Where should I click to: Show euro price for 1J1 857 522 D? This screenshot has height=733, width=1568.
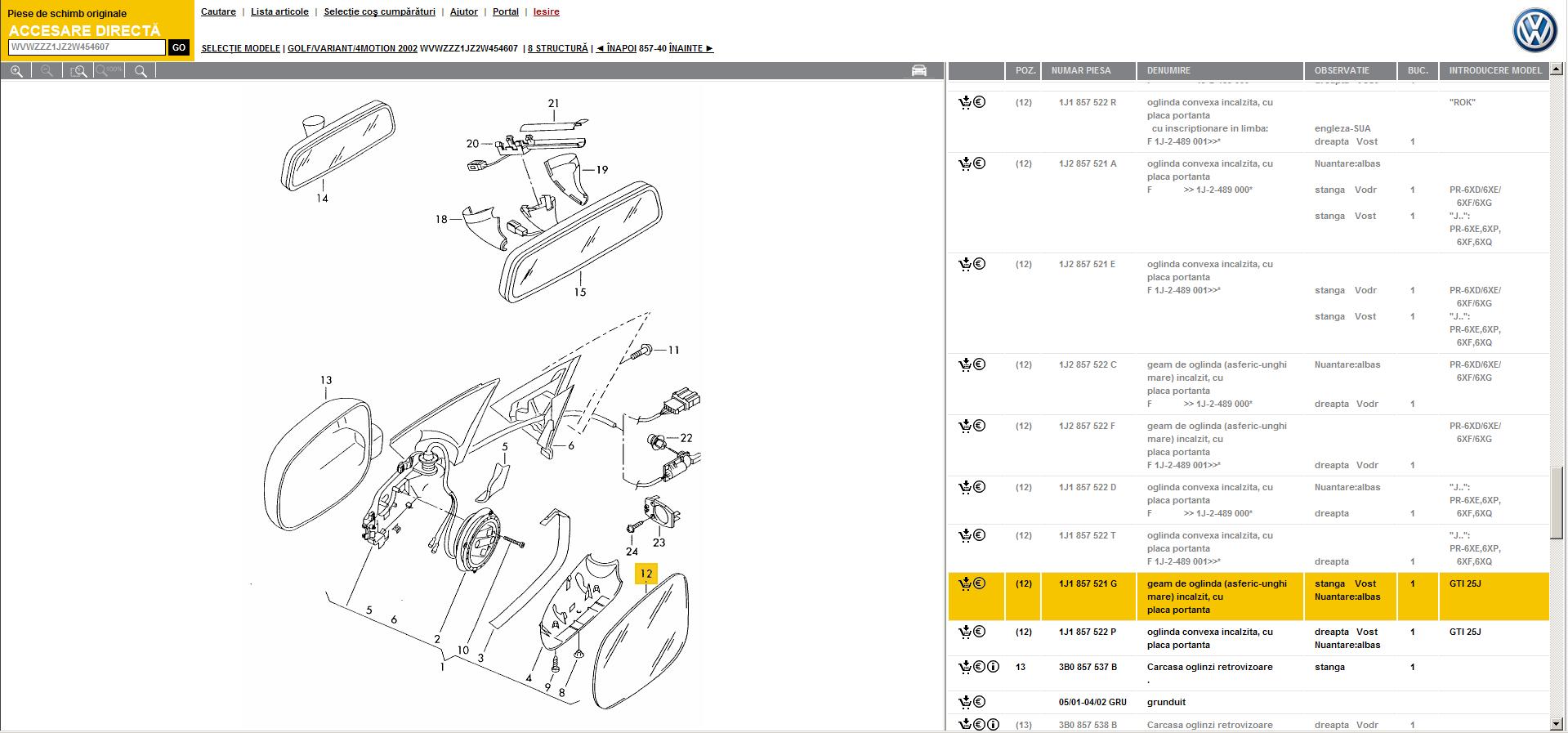[980, 487]
